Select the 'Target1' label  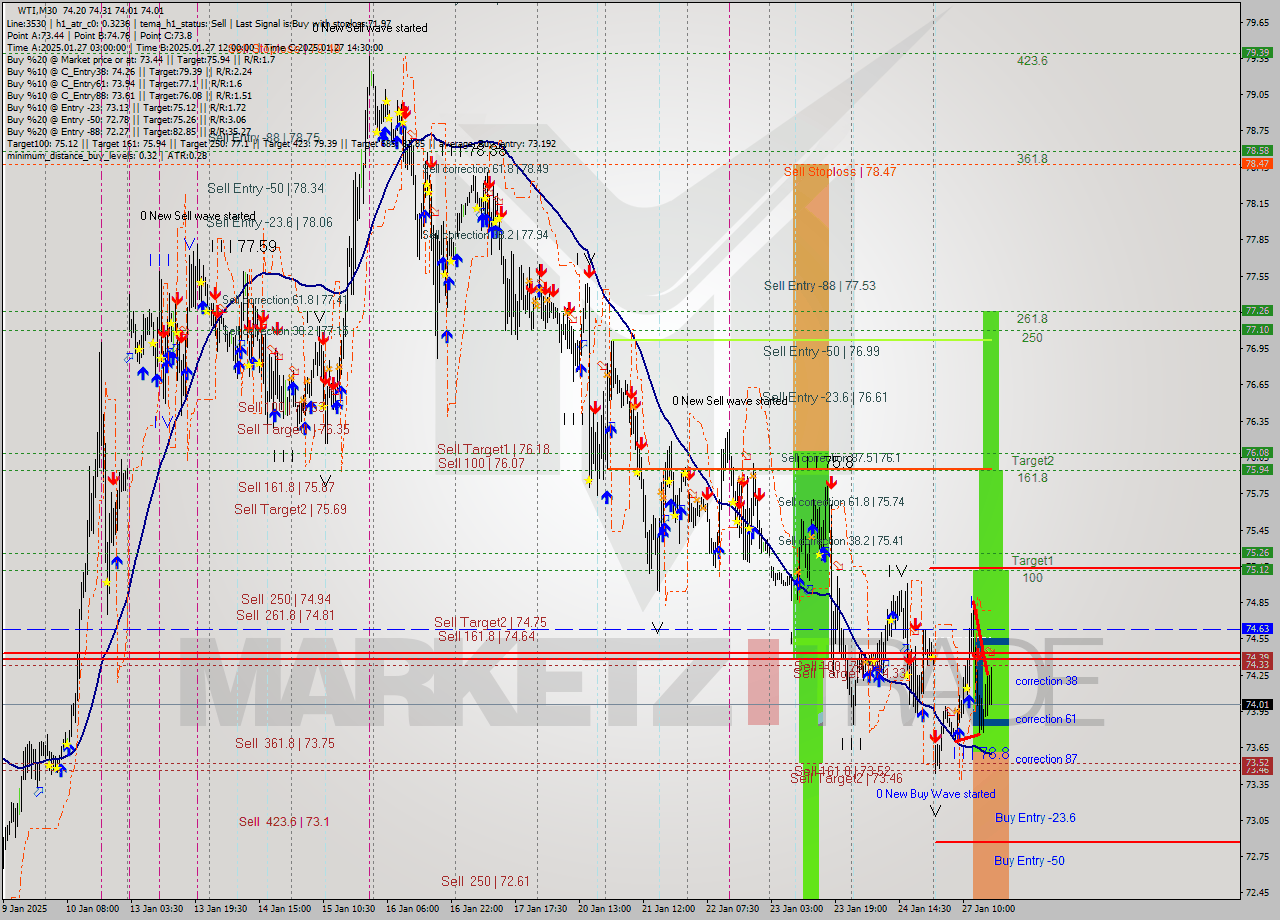1032,561
